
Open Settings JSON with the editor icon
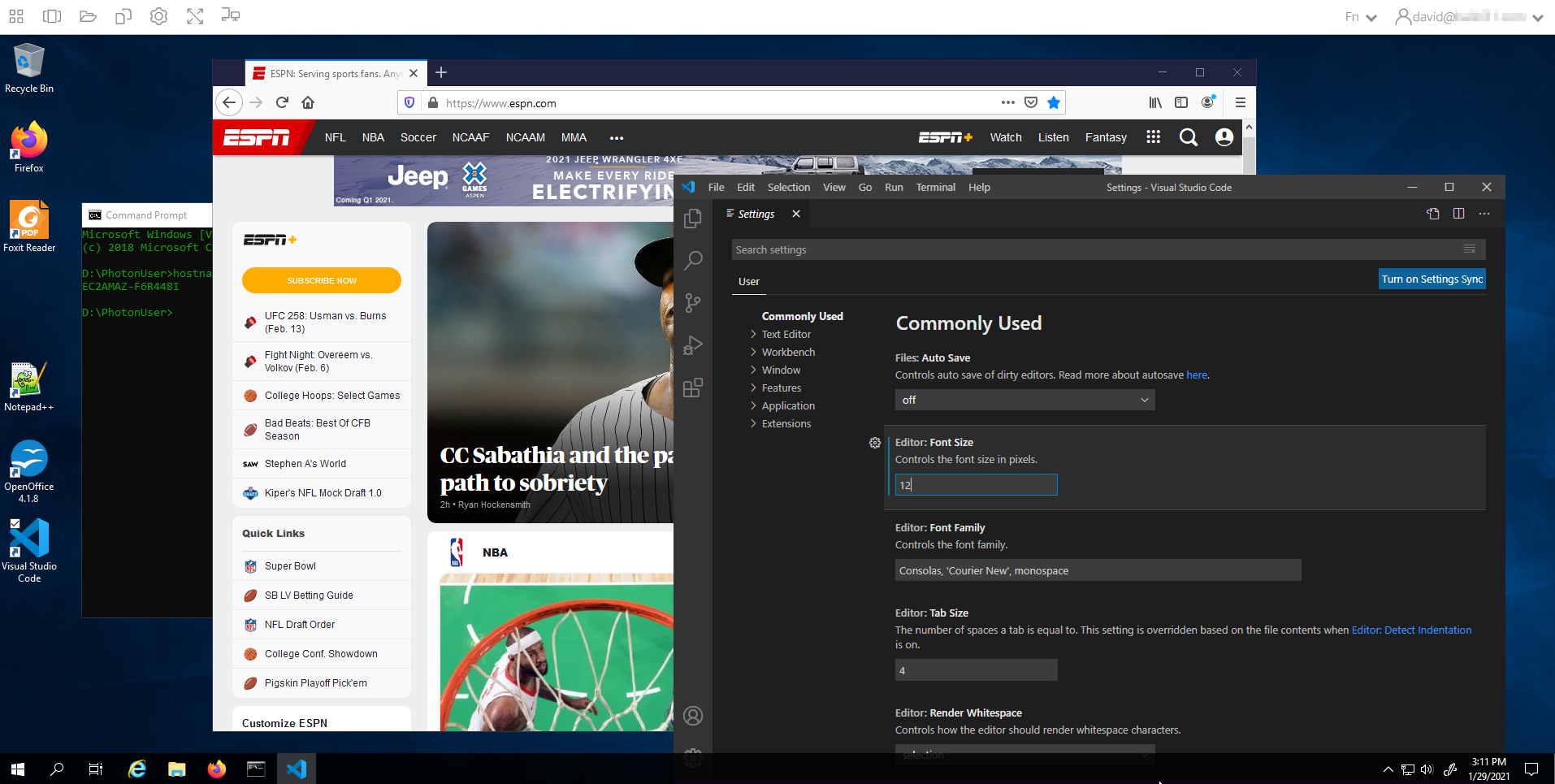1432,214
